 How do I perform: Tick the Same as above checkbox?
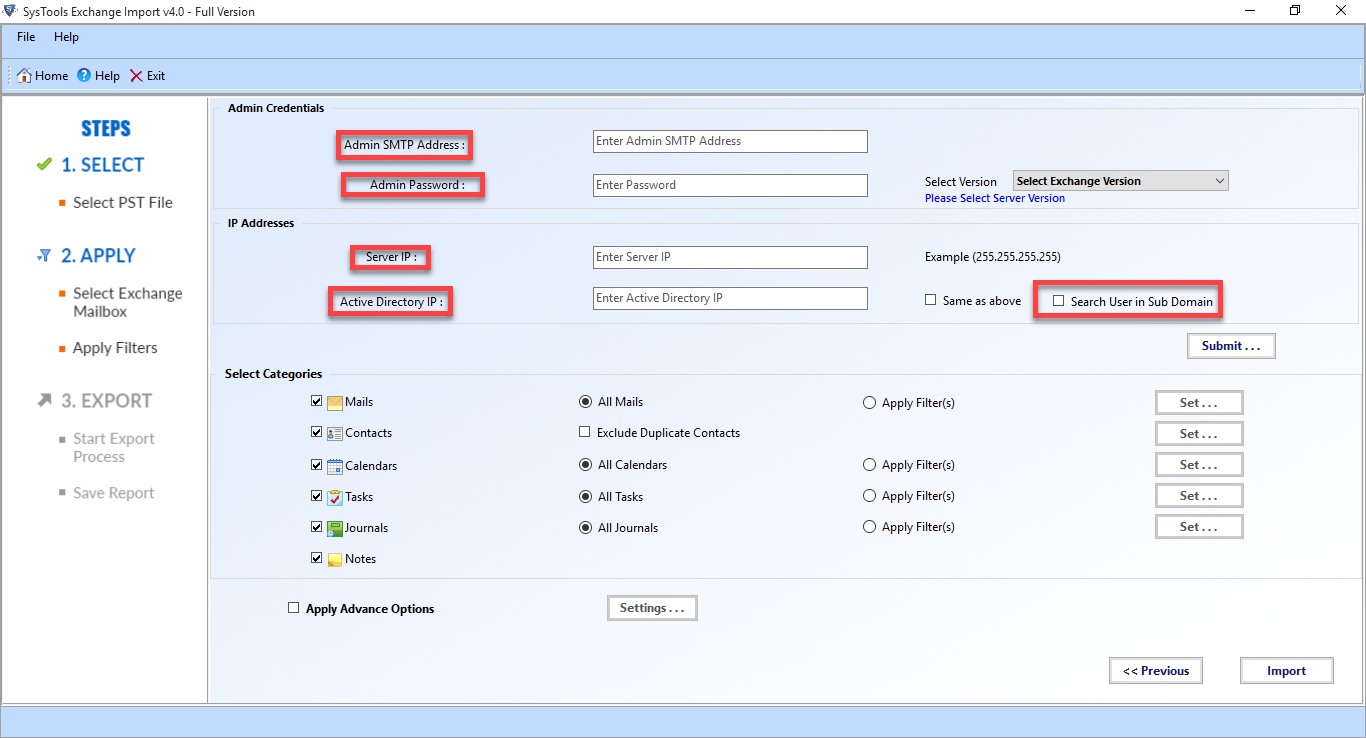click(x=931, y=300)
